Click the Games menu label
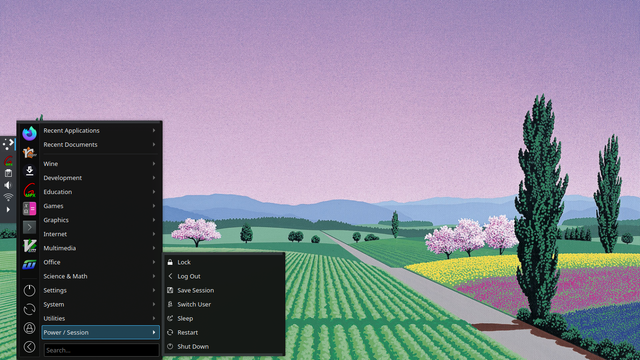 pyautogui.click(x=53, y=206)
